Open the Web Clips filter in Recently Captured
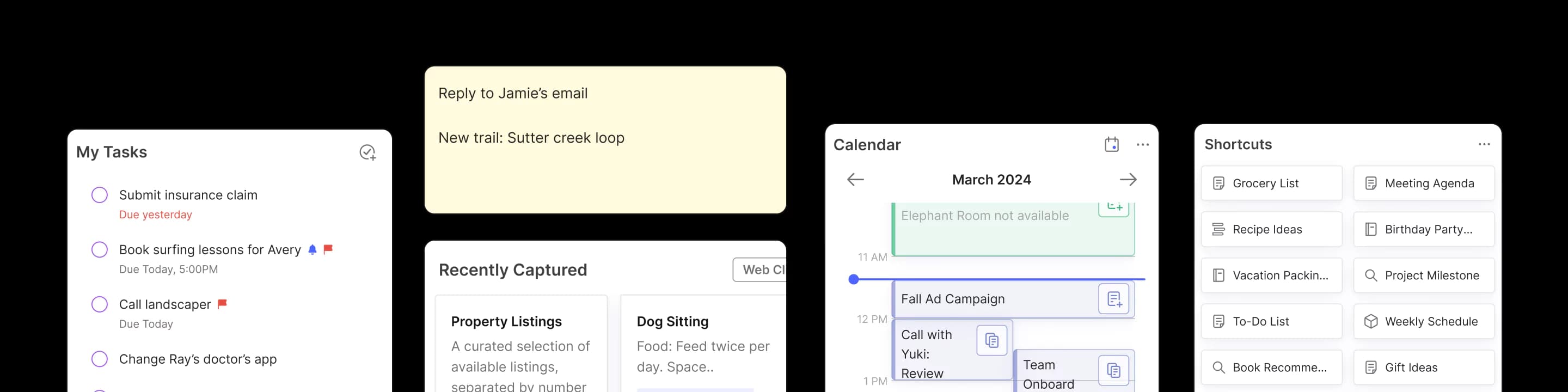 click(x=759, y=269)
